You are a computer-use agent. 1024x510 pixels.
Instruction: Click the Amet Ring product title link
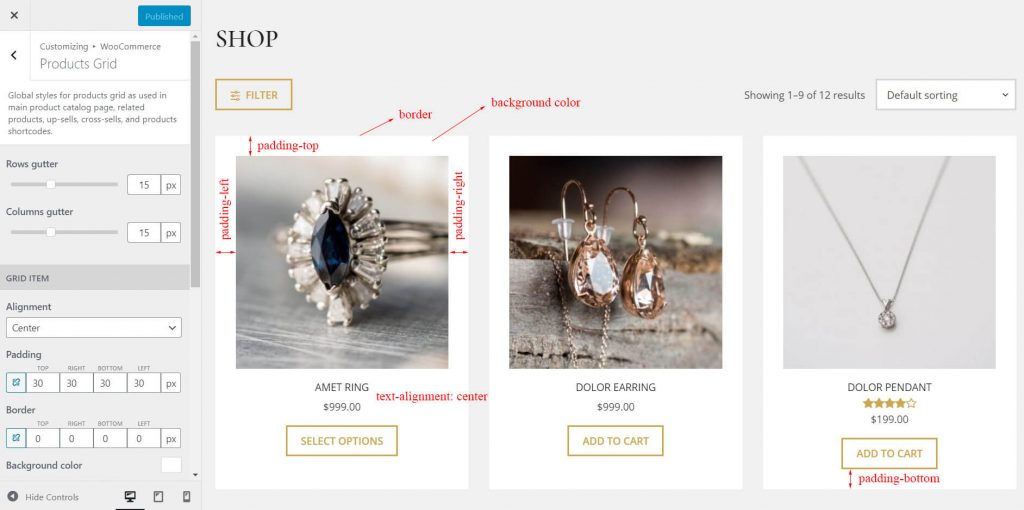click(x=342, y=387)
